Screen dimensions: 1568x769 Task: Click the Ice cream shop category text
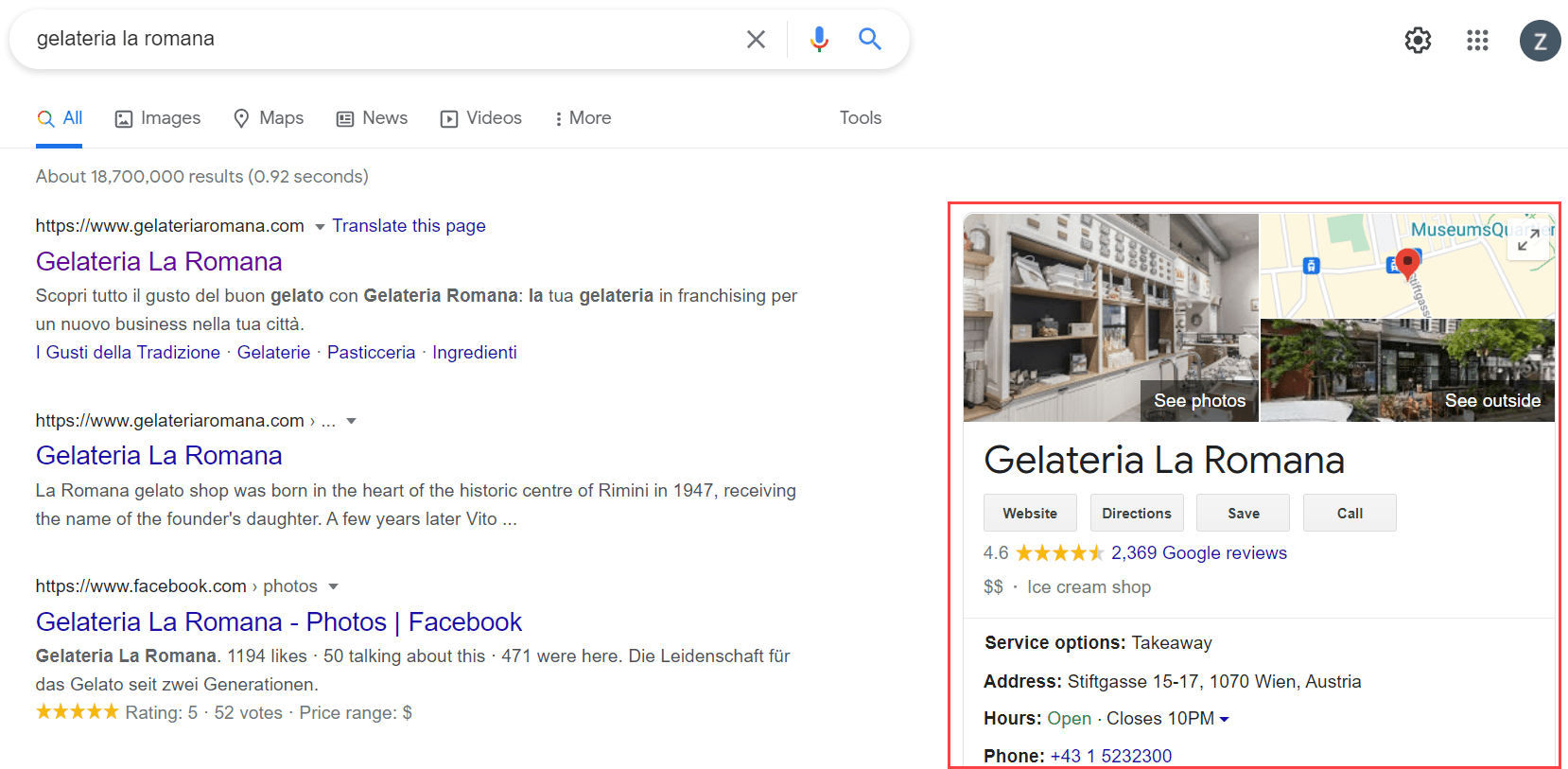coord(1089,587)
